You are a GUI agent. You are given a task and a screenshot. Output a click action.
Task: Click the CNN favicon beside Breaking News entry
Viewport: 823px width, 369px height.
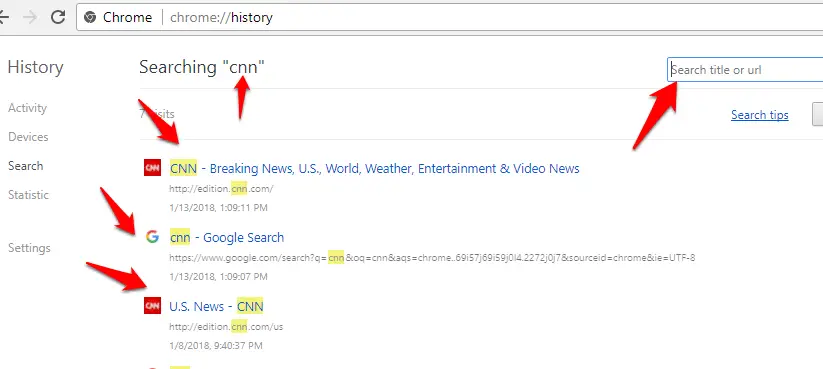152,168
